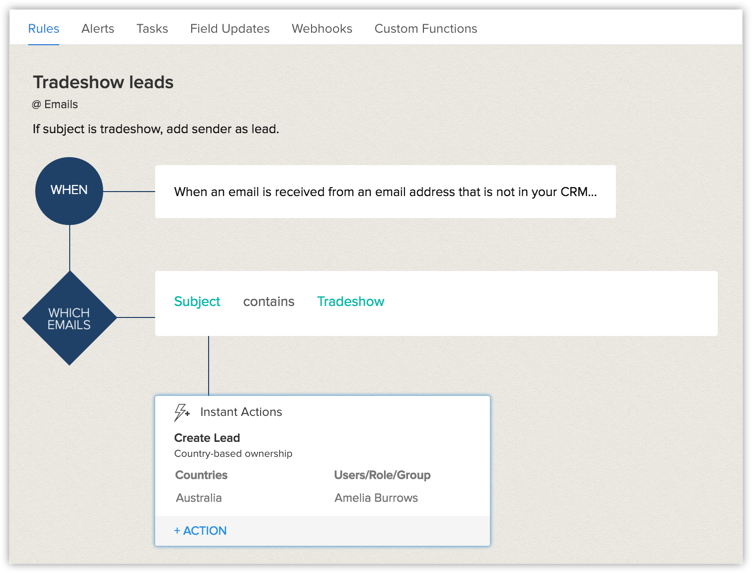Open the Alerts tab
752x573 pixels.
(x=98, y=29)
